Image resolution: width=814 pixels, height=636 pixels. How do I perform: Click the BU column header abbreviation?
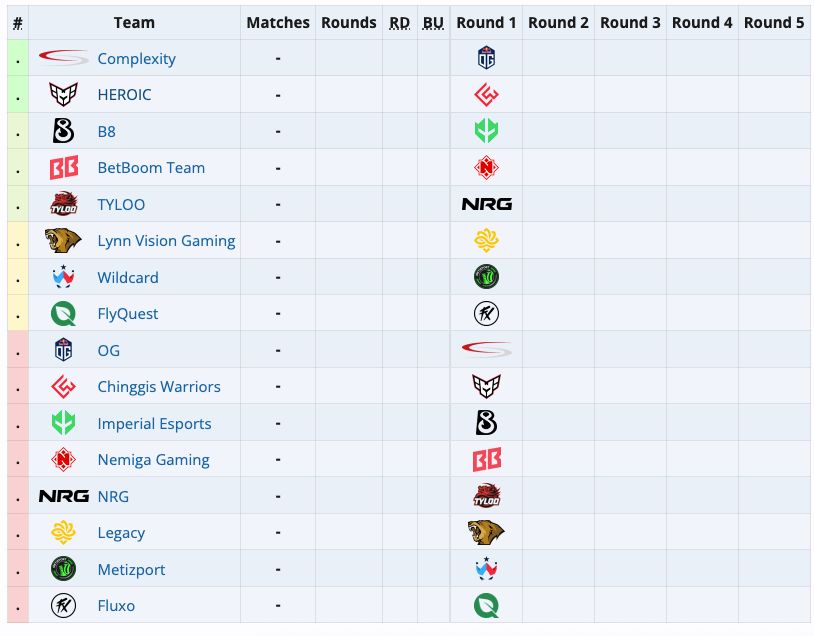(x=433, y=23)
